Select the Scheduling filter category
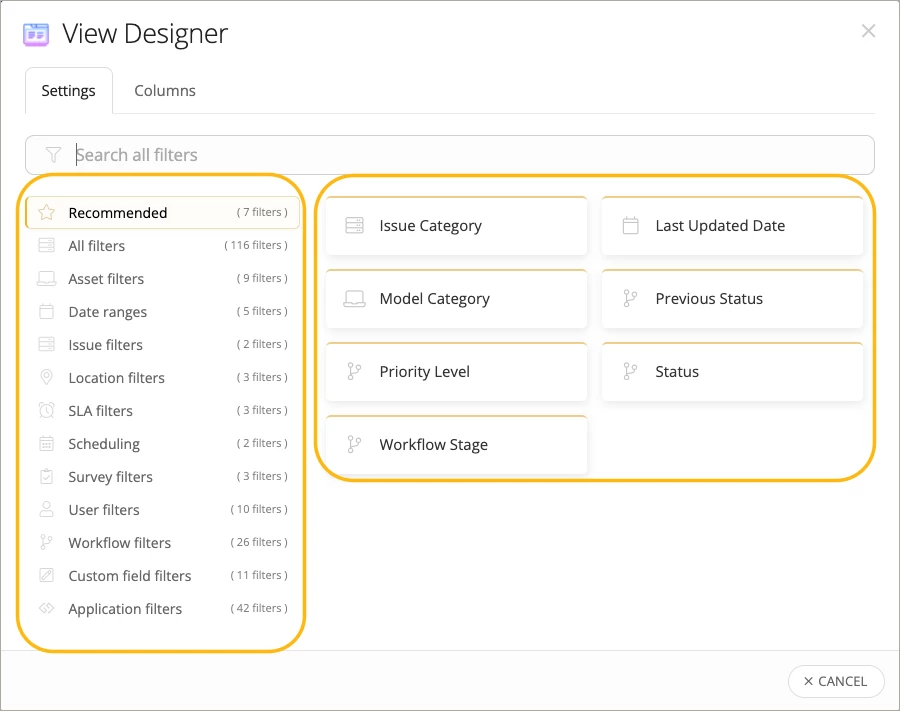 [x=104, y=444]
